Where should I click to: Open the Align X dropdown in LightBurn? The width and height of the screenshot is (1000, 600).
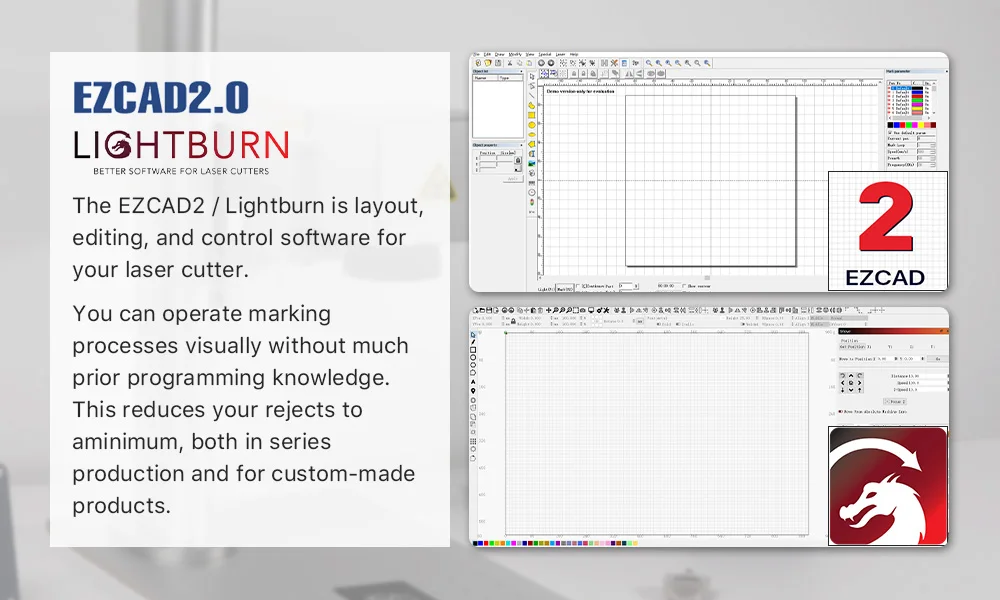click(x=820, y=318)
